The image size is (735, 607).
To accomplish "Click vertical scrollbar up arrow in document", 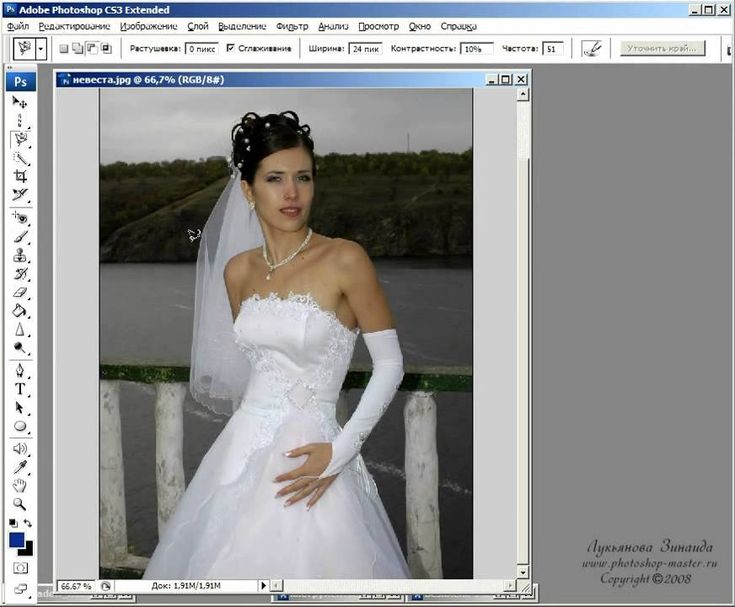I will [523, 95].
